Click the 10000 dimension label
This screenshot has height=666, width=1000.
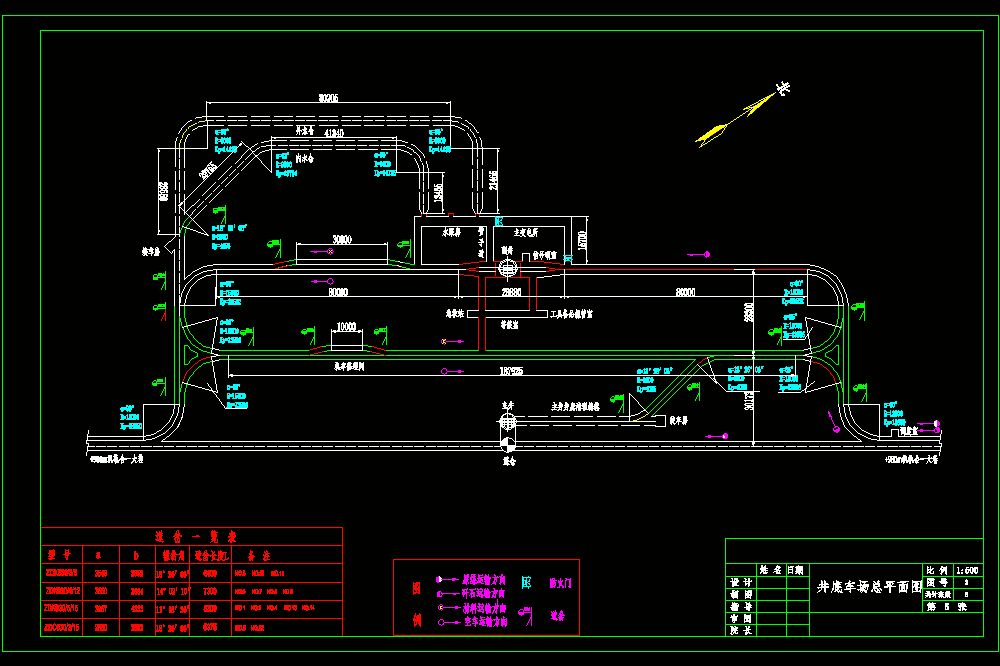click(346, 326)
